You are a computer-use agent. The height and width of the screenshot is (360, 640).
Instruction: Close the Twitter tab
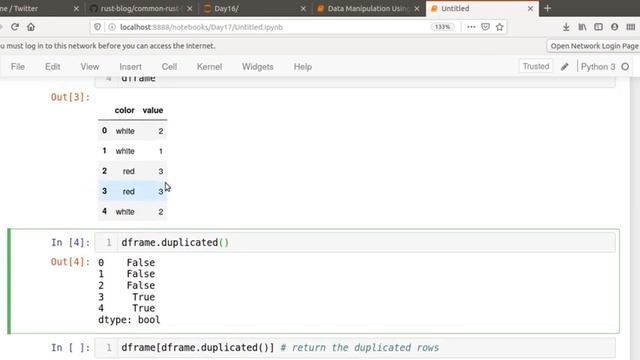tap(76, 8)
